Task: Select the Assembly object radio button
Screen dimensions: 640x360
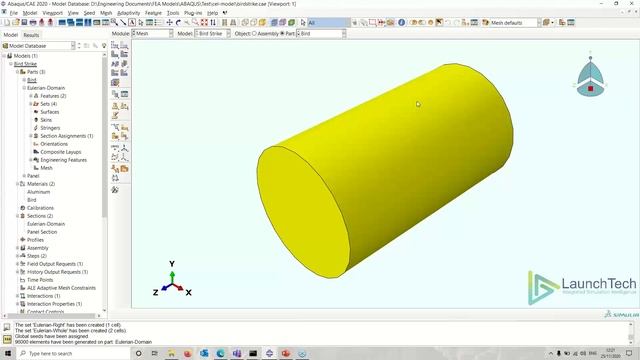Action: [254, 33]
